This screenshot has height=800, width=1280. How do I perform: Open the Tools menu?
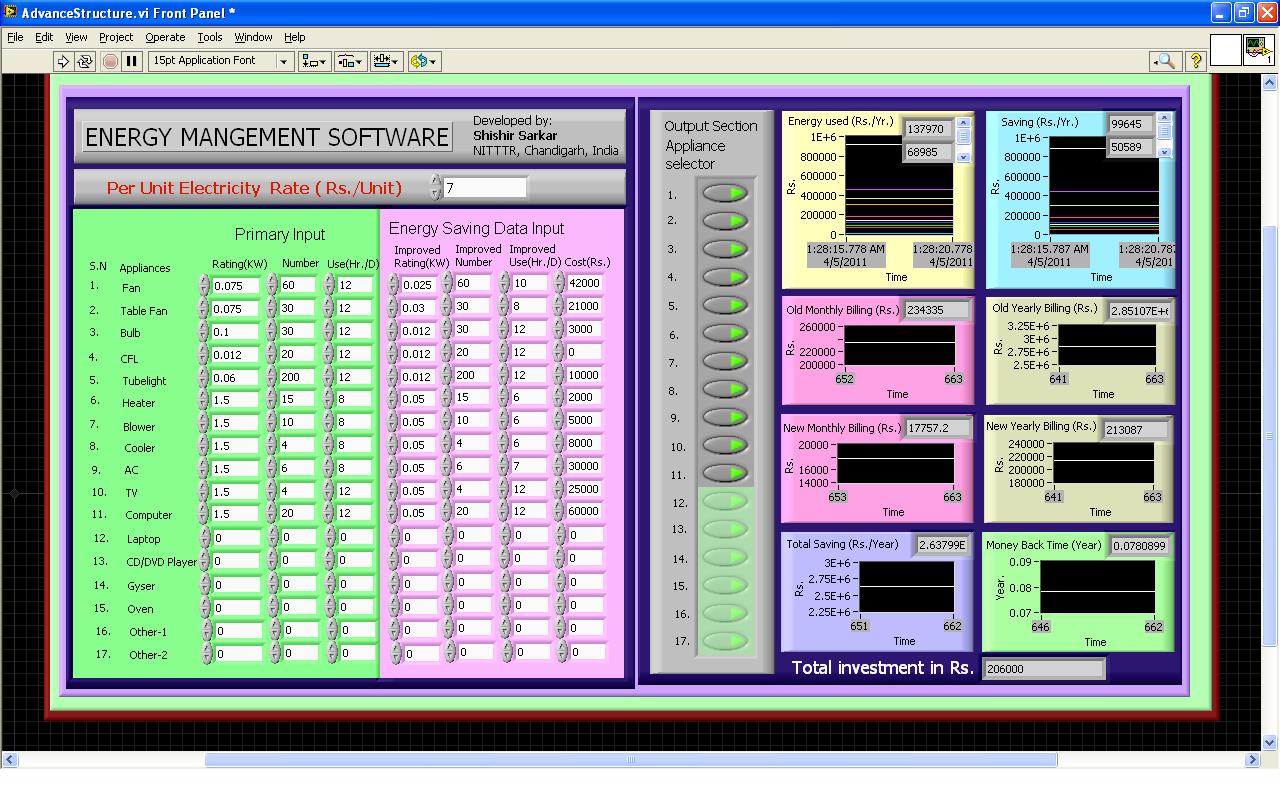pyautogui.click(x=209, y=37)
